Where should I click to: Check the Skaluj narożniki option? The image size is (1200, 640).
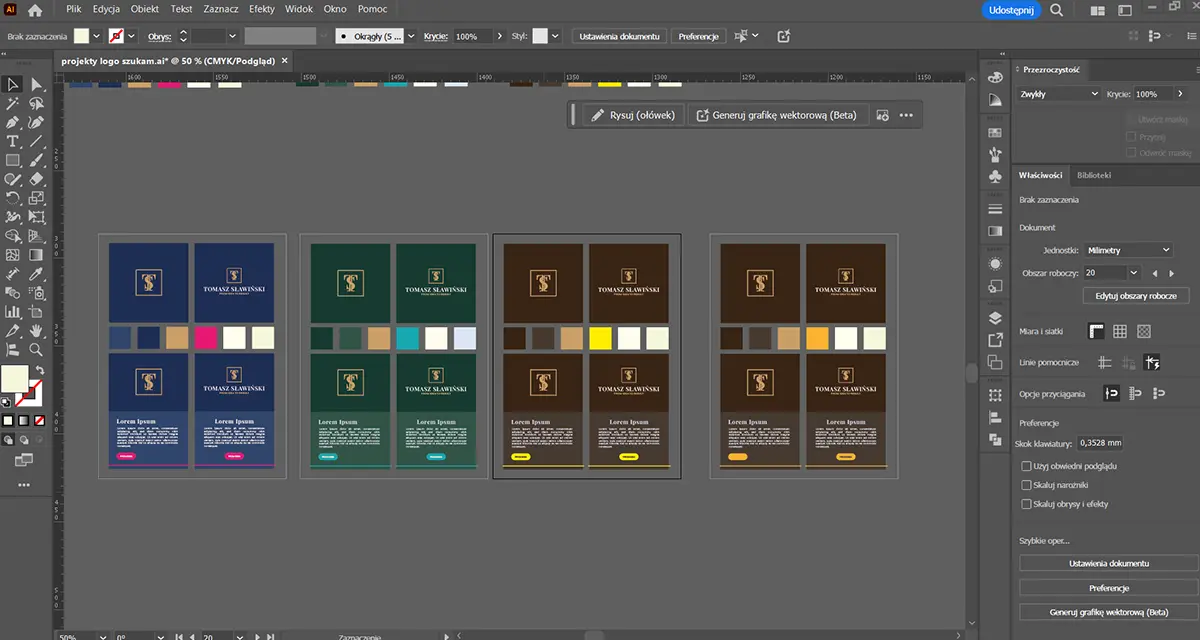coord(1027,485)
